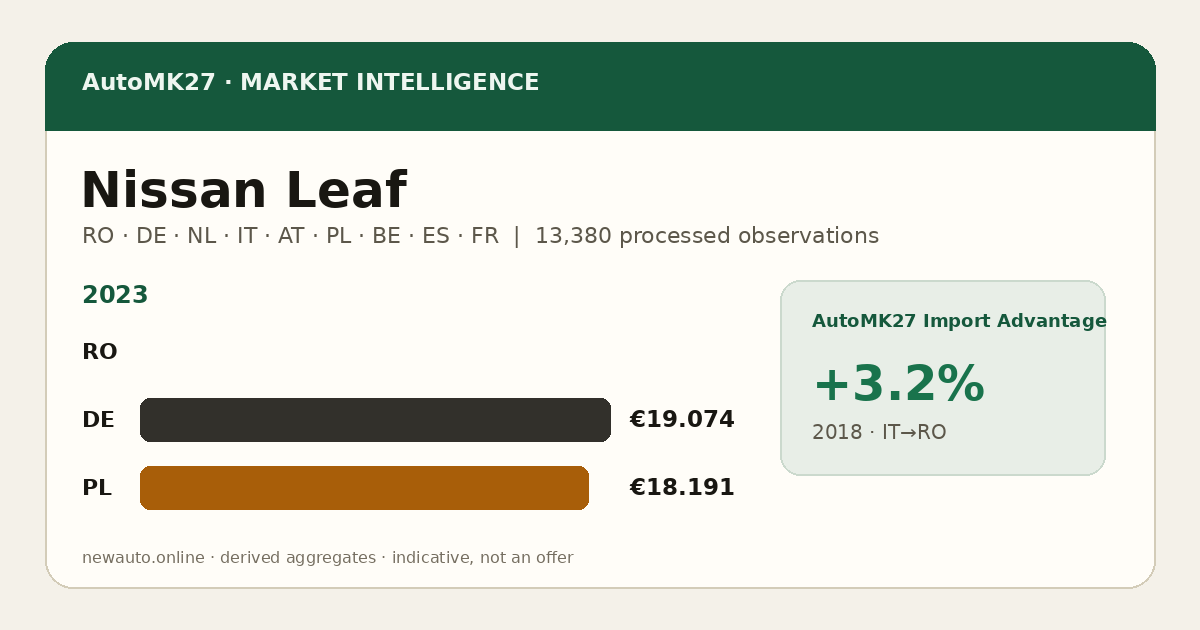The image size is (1200, 630).
Task: Click the €18.191 price value
Action: tap(682, 488)
